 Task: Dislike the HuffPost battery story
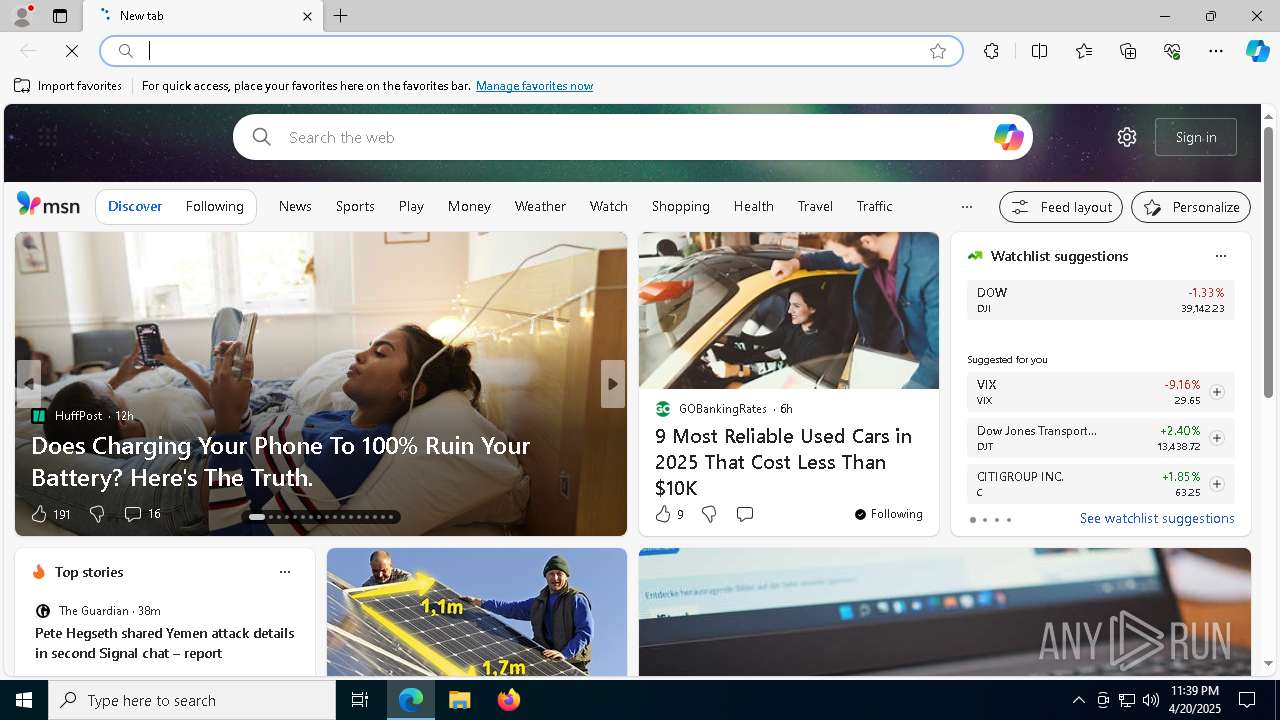[97, 514]
